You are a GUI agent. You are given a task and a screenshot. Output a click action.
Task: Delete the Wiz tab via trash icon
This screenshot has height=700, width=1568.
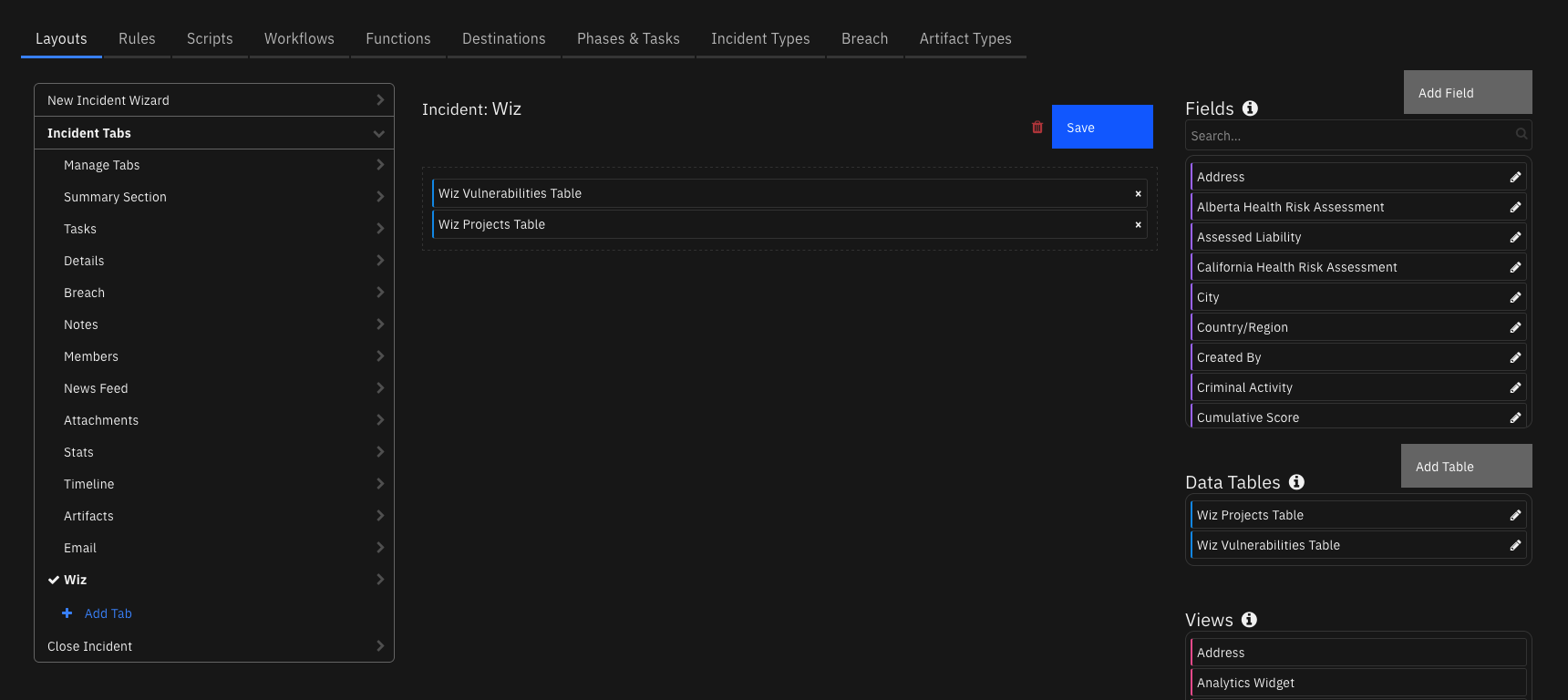point(1037,128)
